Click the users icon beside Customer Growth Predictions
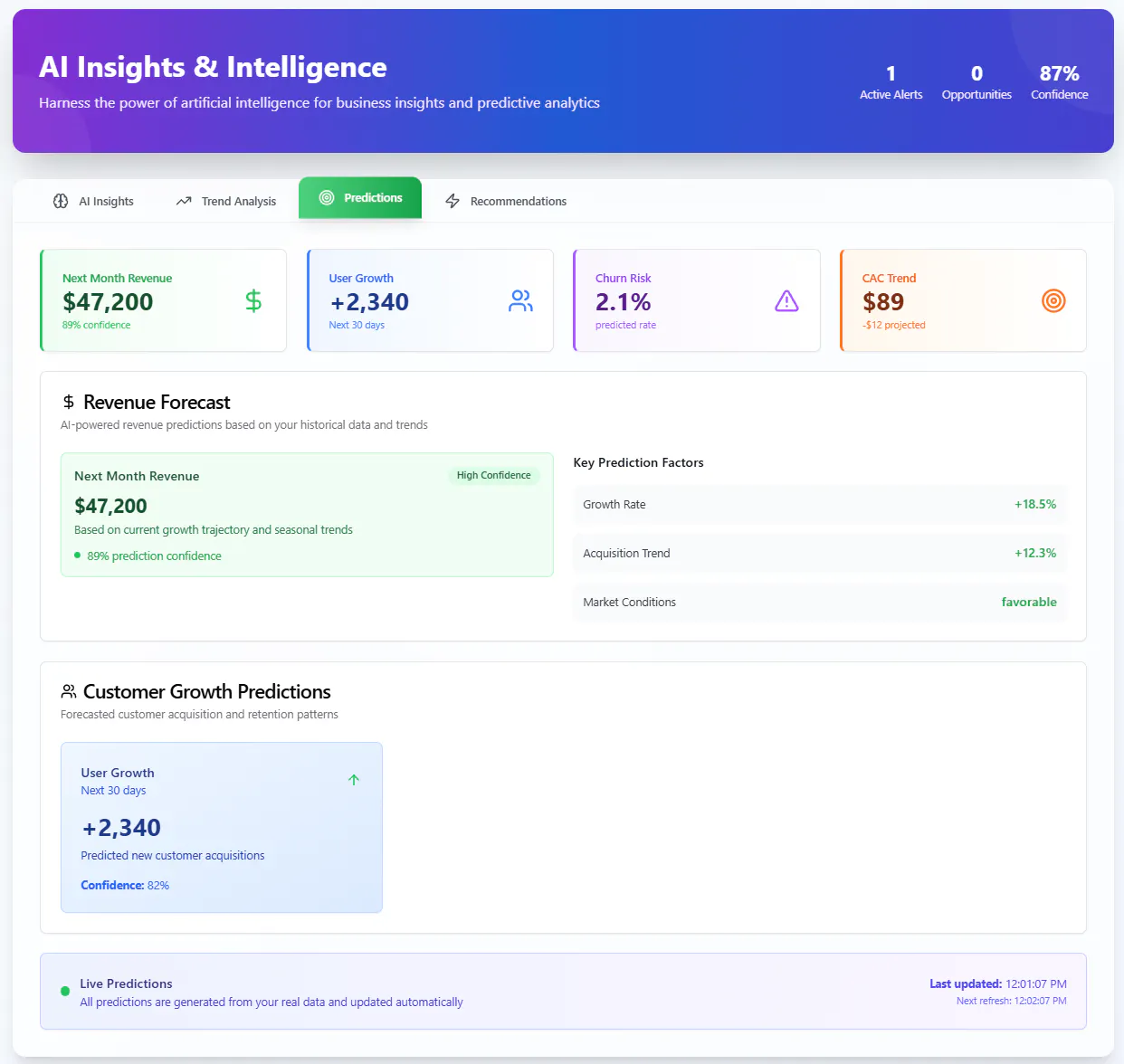Screen dimensions: 1124x1064 69,691
